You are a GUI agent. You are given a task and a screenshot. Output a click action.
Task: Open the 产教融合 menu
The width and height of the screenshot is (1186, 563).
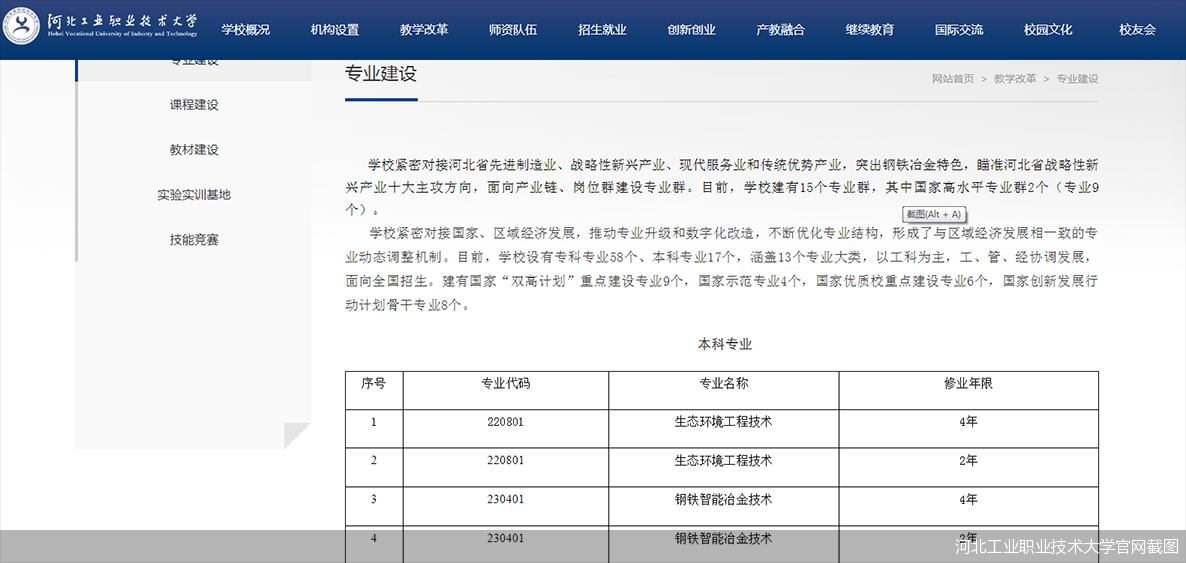781,30
